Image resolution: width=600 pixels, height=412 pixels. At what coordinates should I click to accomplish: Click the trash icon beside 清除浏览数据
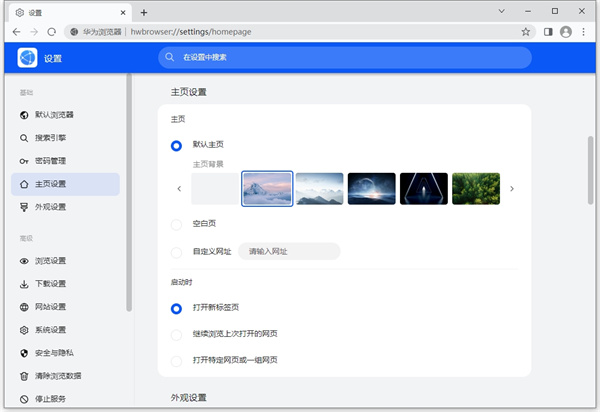(x=24, y=376)
